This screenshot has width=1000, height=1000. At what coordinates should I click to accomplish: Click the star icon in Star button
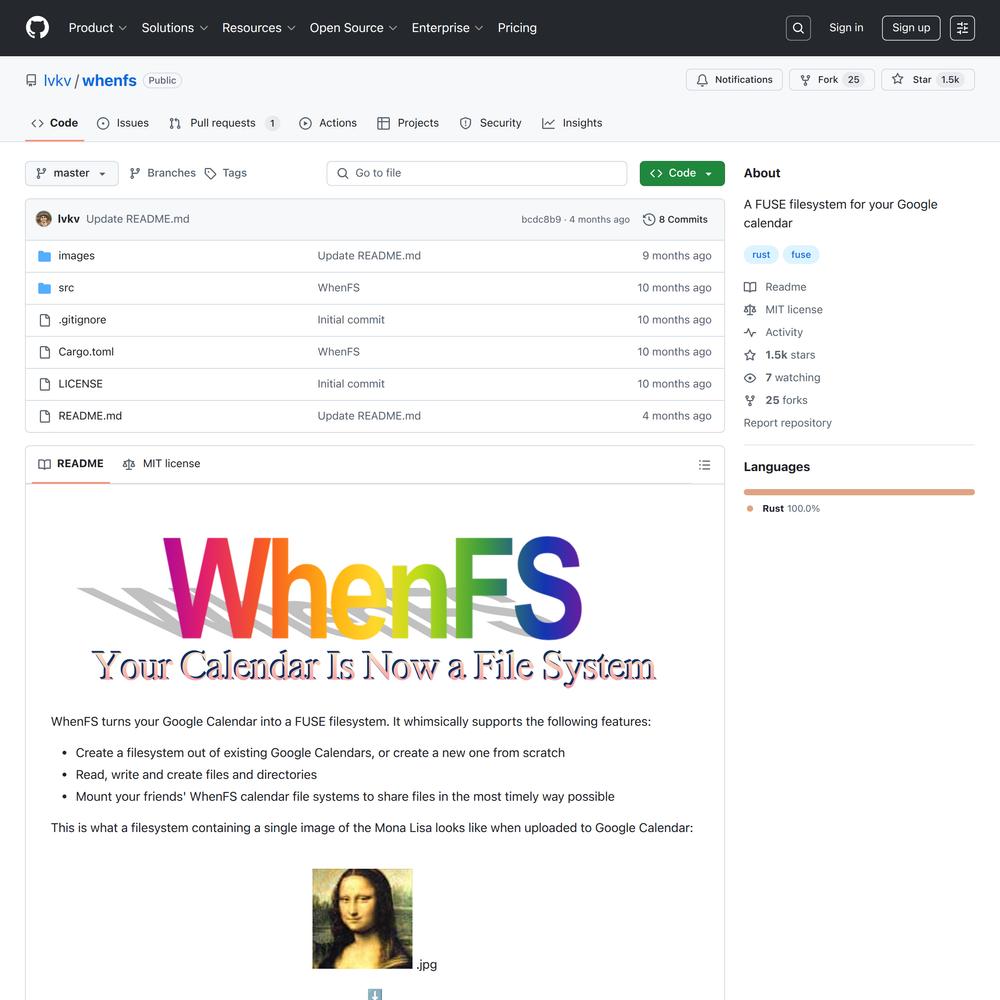(x=897, y=79)
